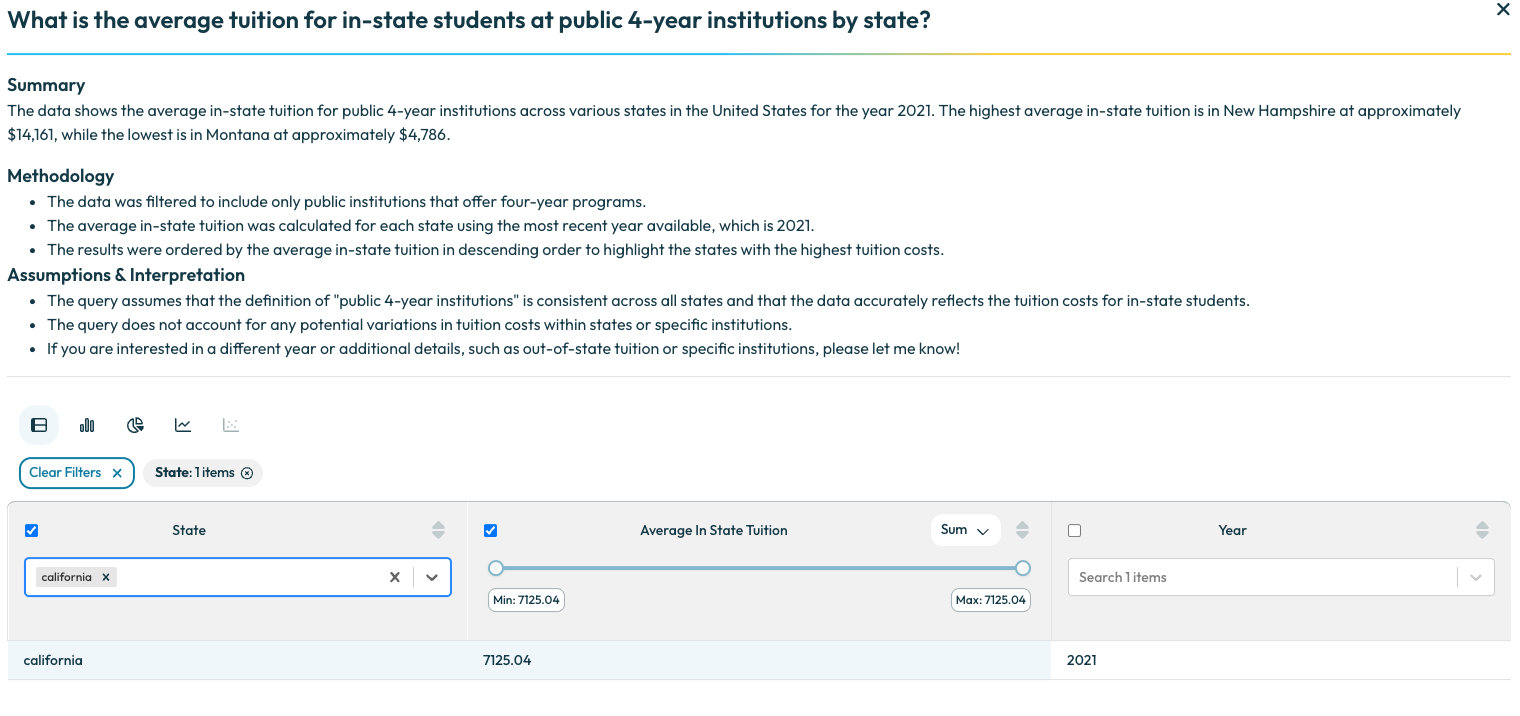Click Clear Filters button
Viewport: 1520px width, 716px height.
click(76, 473)
